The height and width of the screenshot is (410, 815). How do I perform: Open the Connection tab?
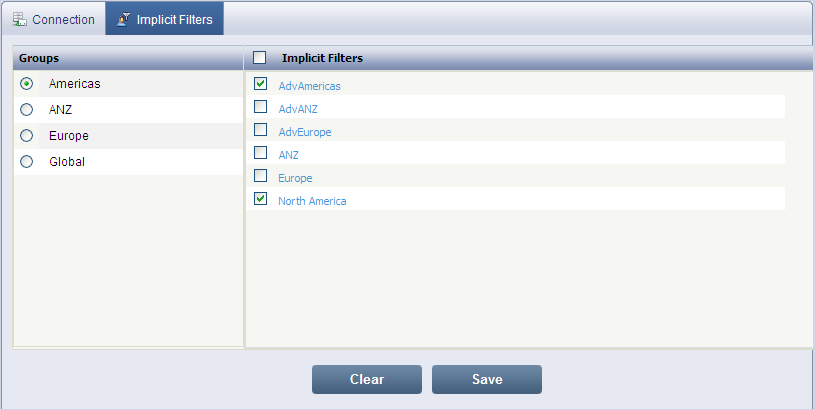[63, 19]
